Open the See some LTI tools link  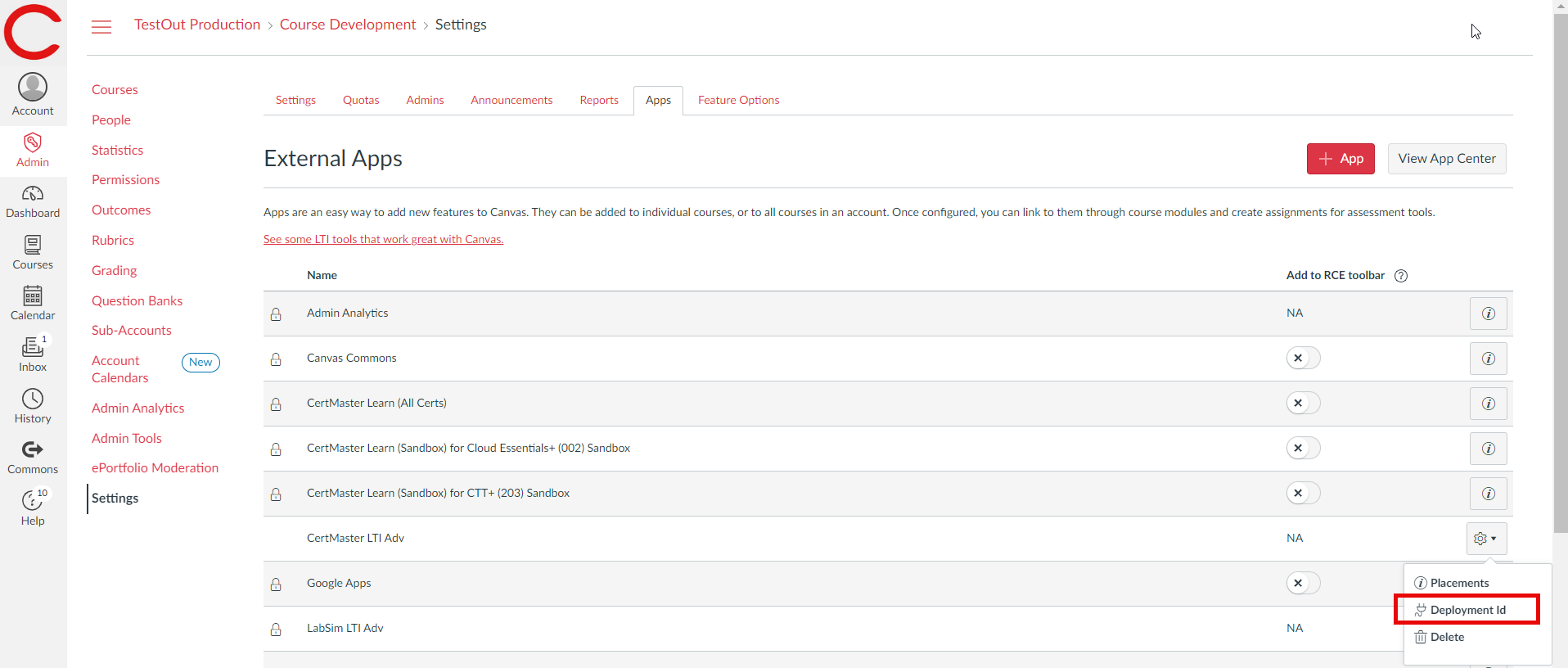coord(383,239)
